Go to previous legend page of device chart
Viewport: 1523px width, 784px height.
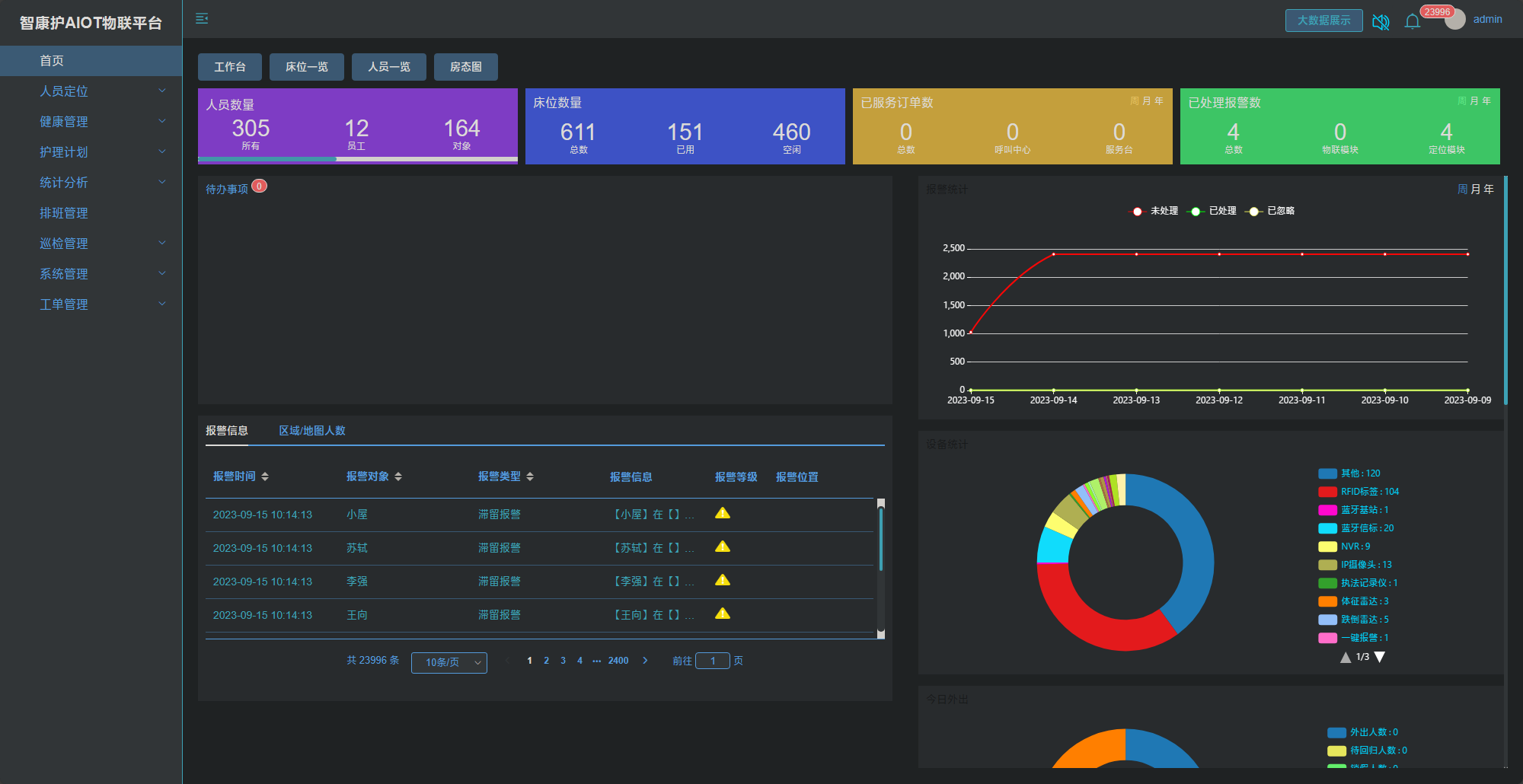[1346, 657]
